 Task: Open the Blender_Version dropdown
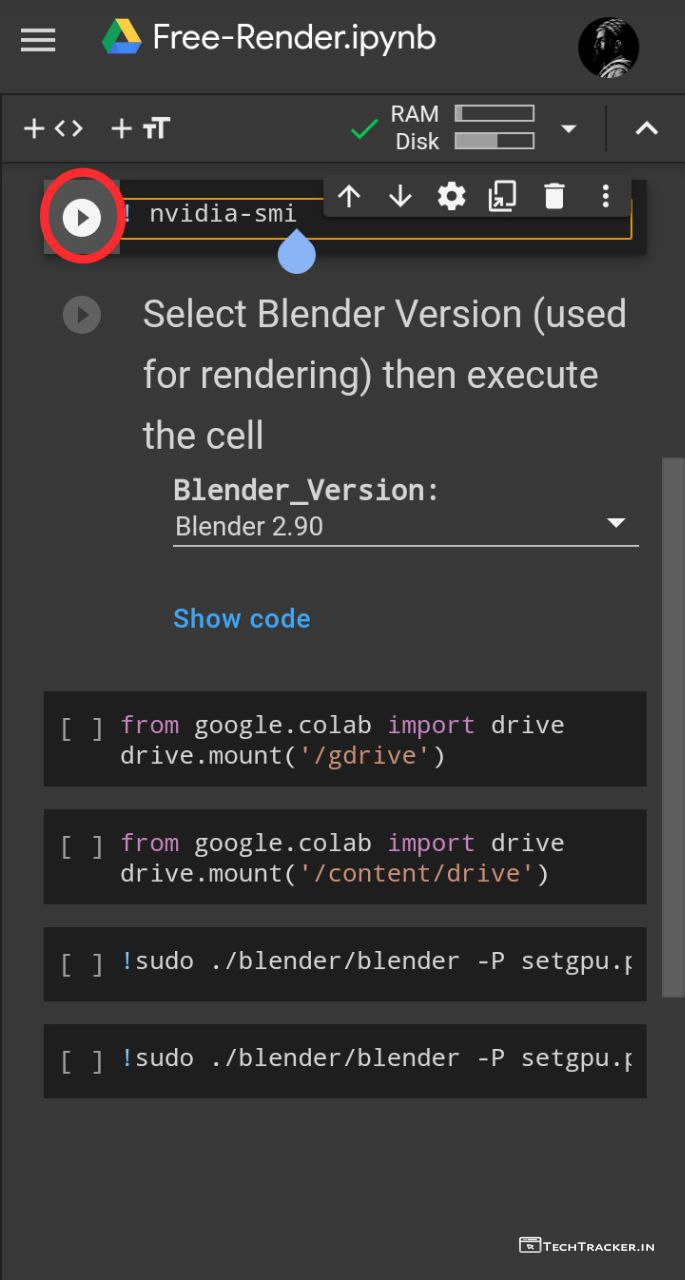click(405, 526)
